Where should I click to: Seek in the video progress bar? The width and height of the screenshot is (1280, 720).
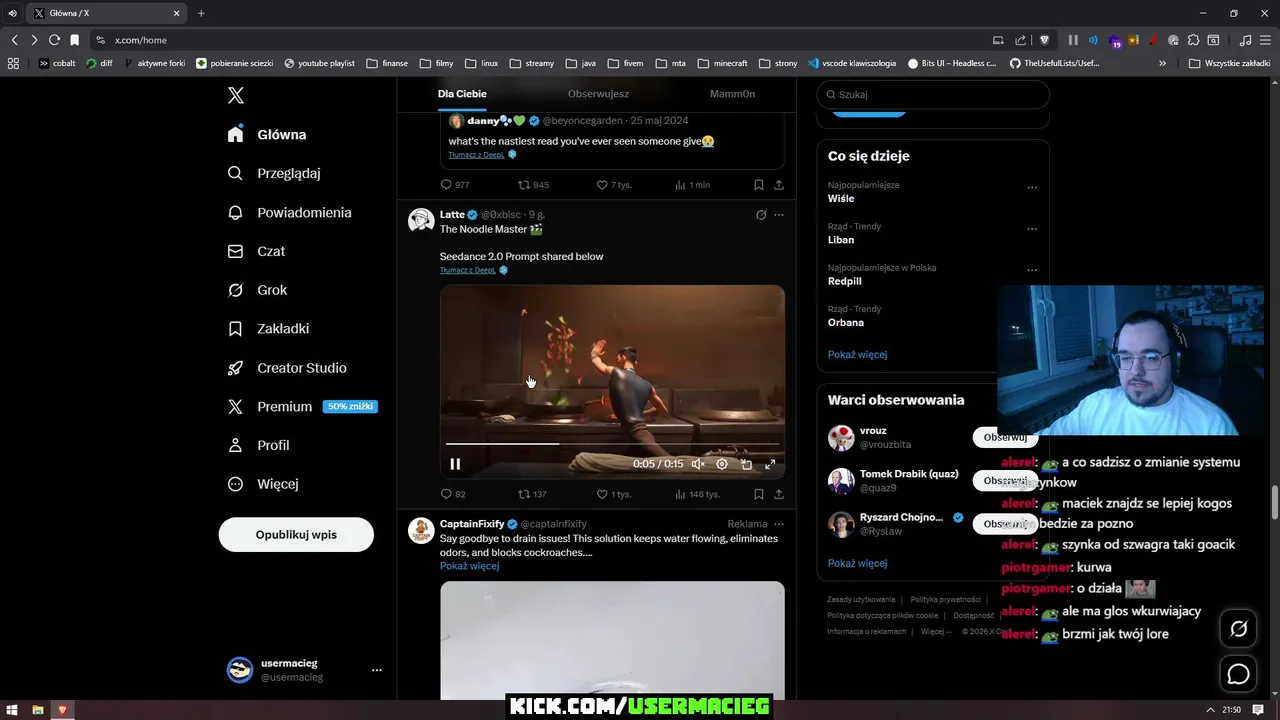pyautogui.click(x=612, y=443)
